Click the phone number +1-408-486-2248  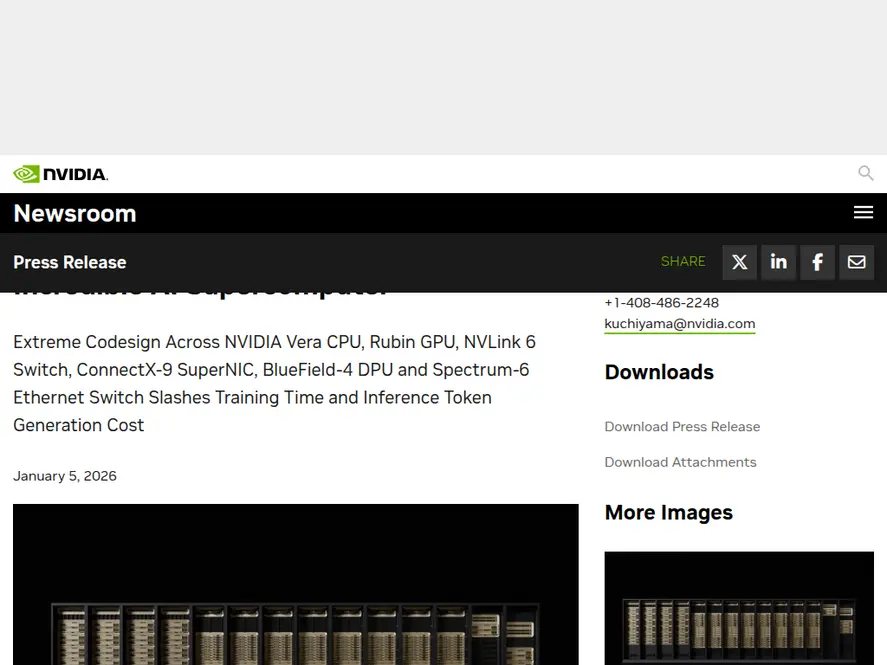[x=661, y=302]
